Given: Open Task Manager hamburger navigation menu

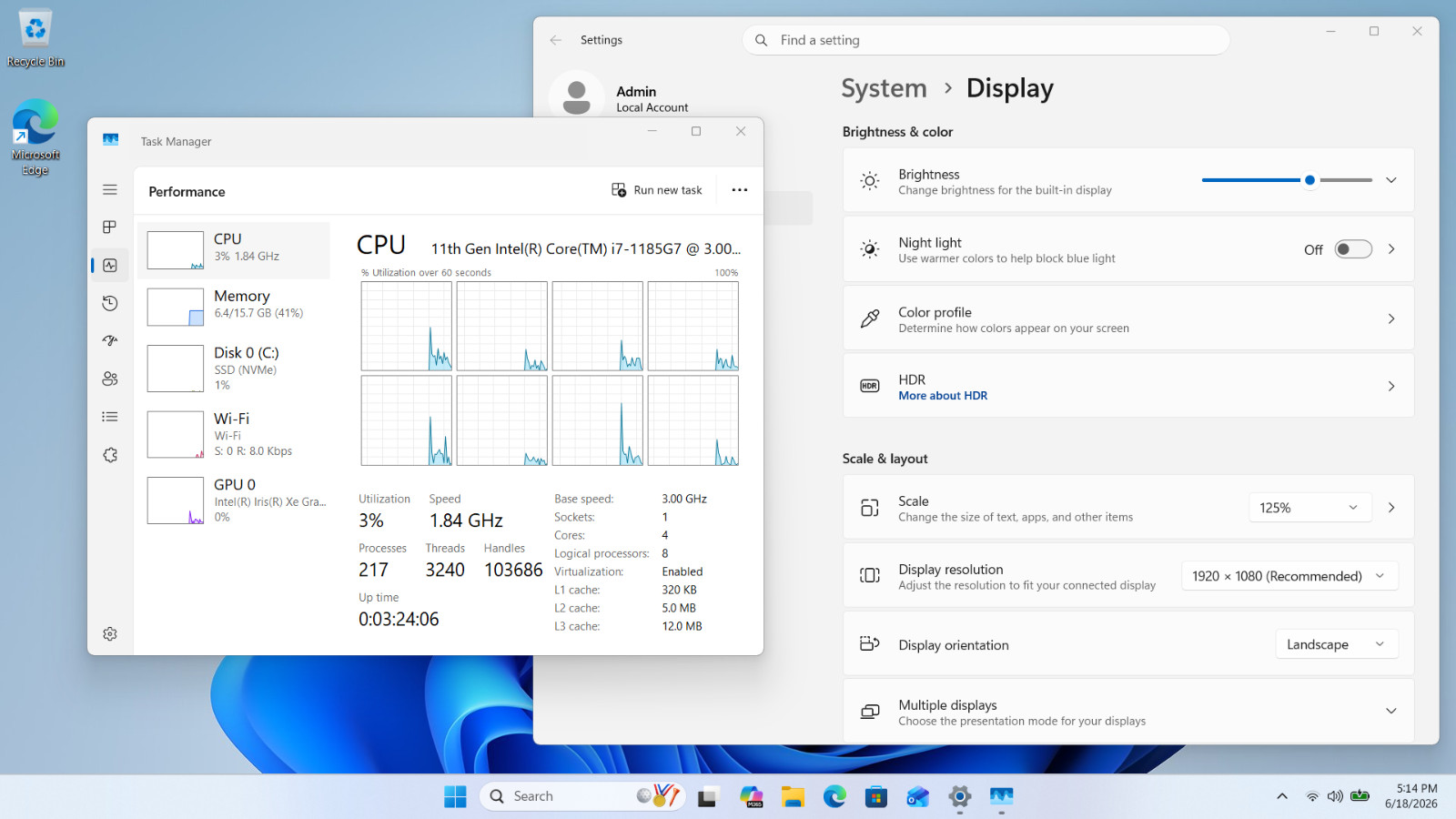Looking at the screenshot, I should point(110,189).
